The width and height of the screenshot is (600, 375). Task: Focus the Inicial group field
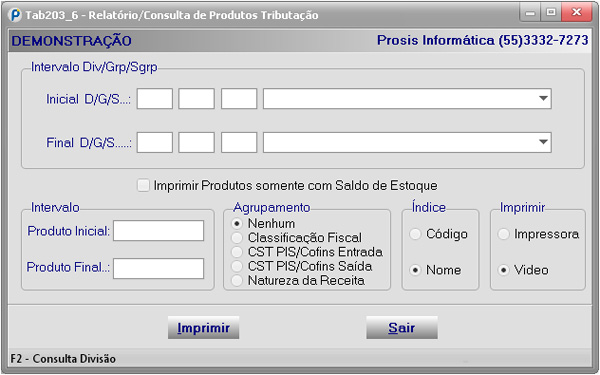[196, 99]
